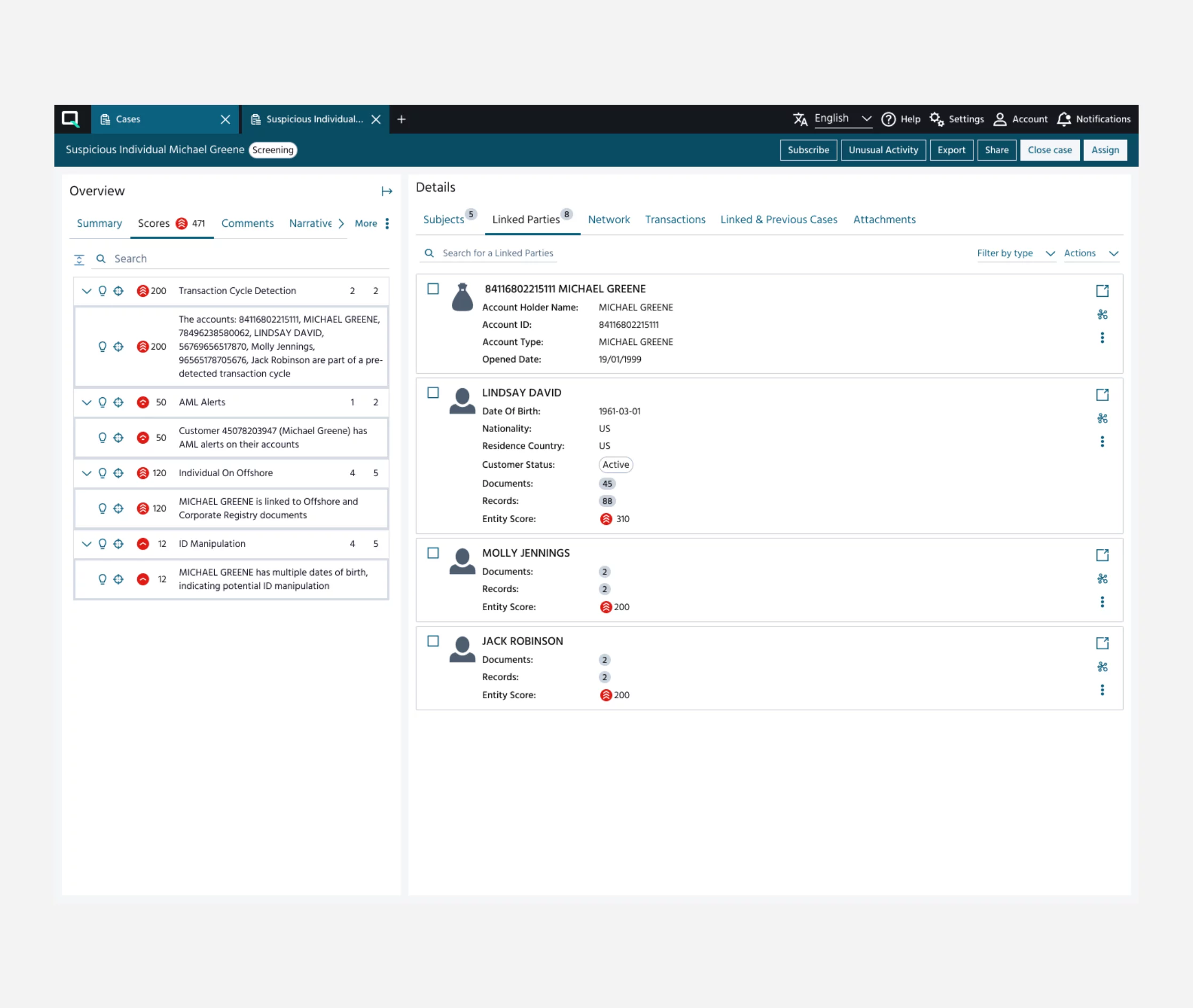Click target icon on Individual On Offshore row
Viewport: 1193px width, 1008px height.
coord(119,473)
